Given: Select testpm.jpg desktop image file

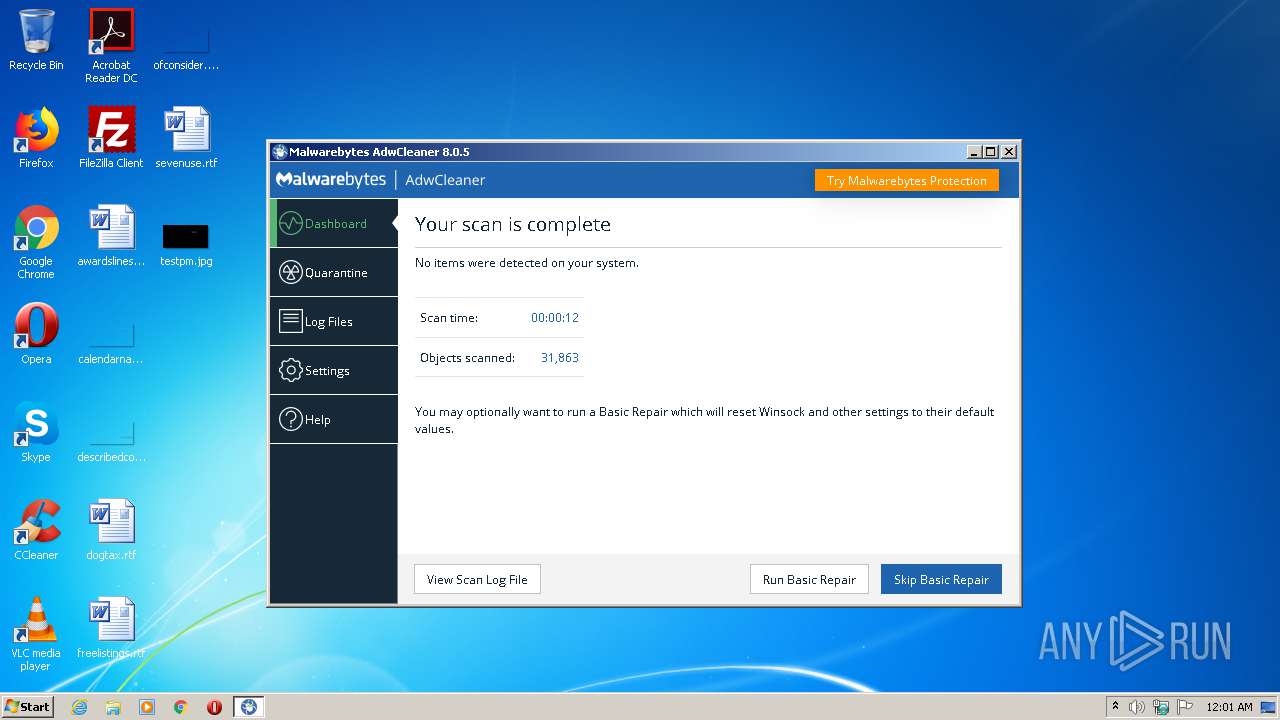Looking at the screenshot, I should pyautogui.click(x=186, y=244).
